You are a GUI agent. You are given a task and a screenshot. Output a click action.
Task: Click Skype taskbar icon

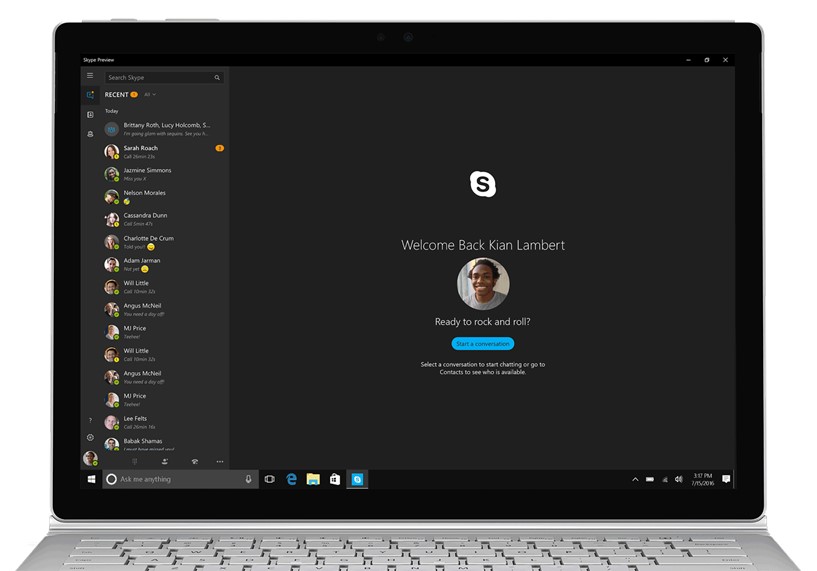click(357, 479)
